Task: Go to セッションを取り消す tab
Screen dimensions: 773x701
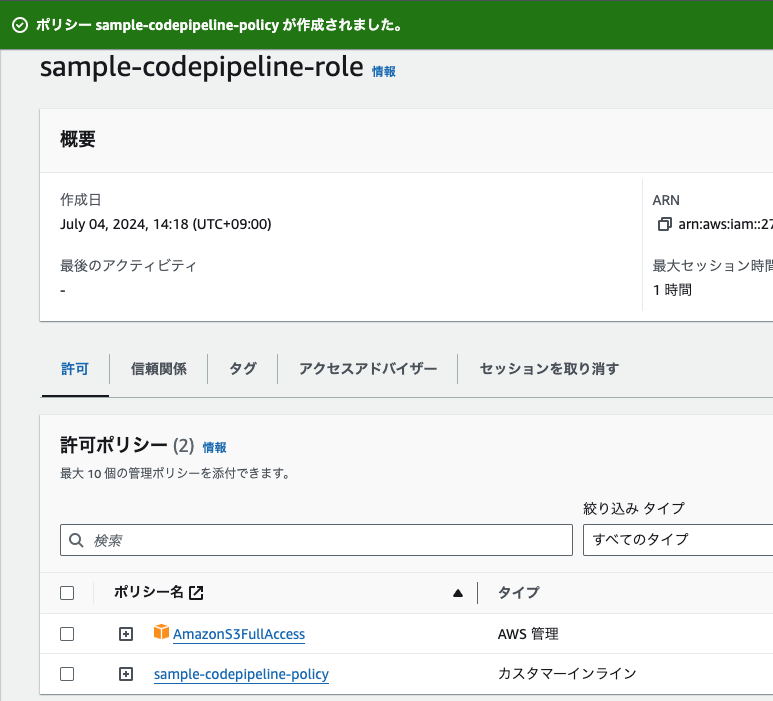Action: 549,368
